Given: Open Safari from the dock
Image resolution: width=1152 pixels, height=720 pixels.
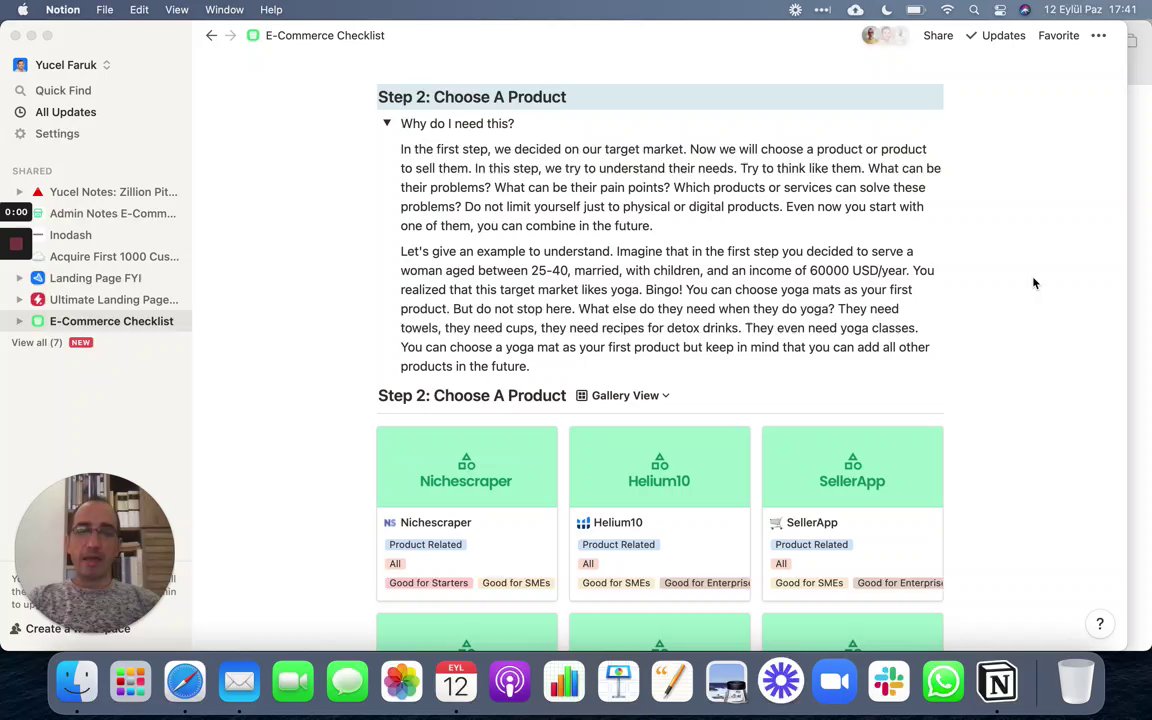Looking at the screenshot, I should click(x=185, y=682).
